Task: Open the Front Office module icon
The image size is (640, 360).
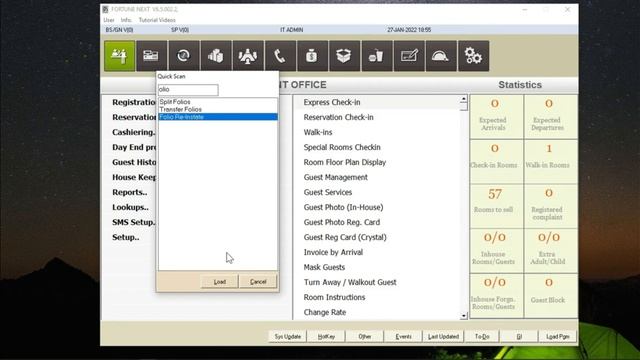Action: (119, 56)
